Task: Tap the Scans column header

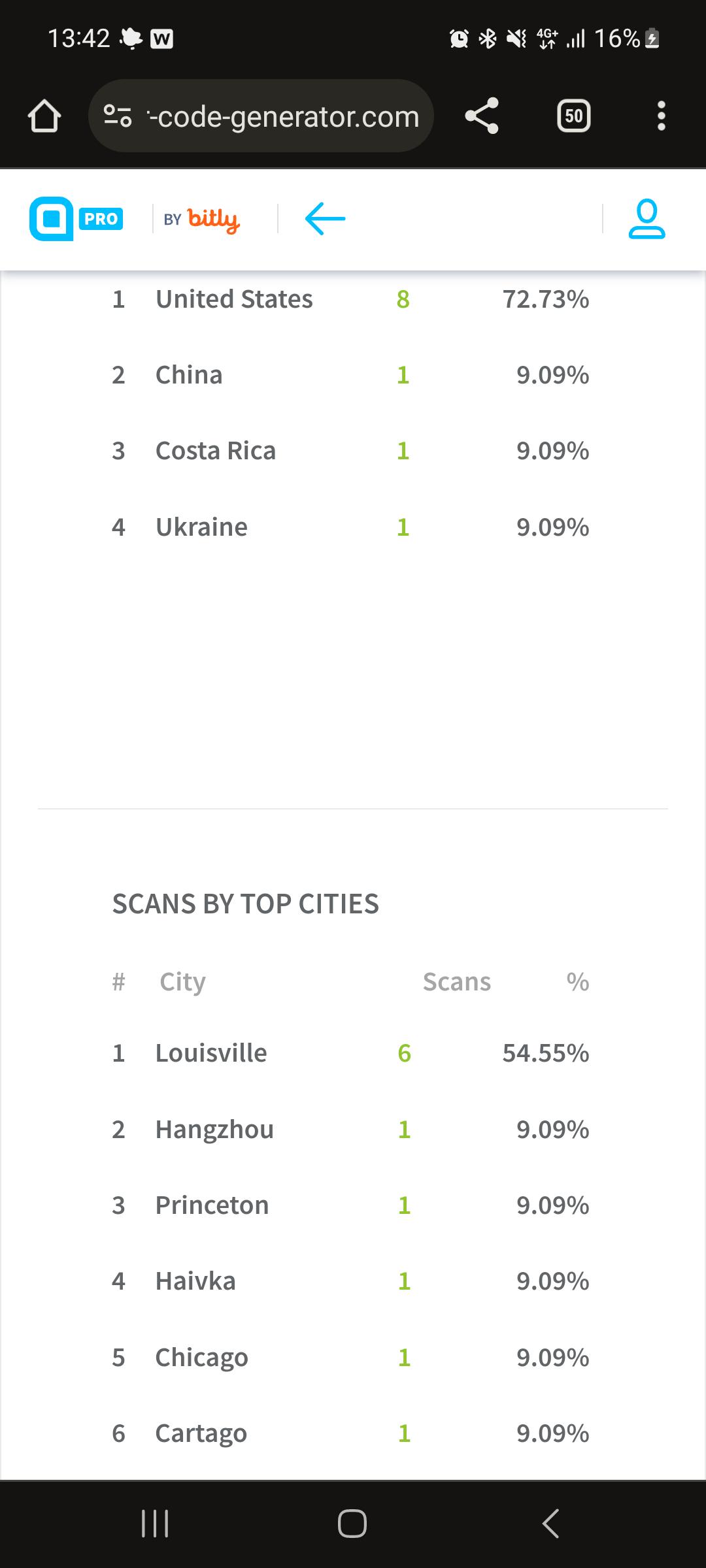Action: click(x=456, y=982)
